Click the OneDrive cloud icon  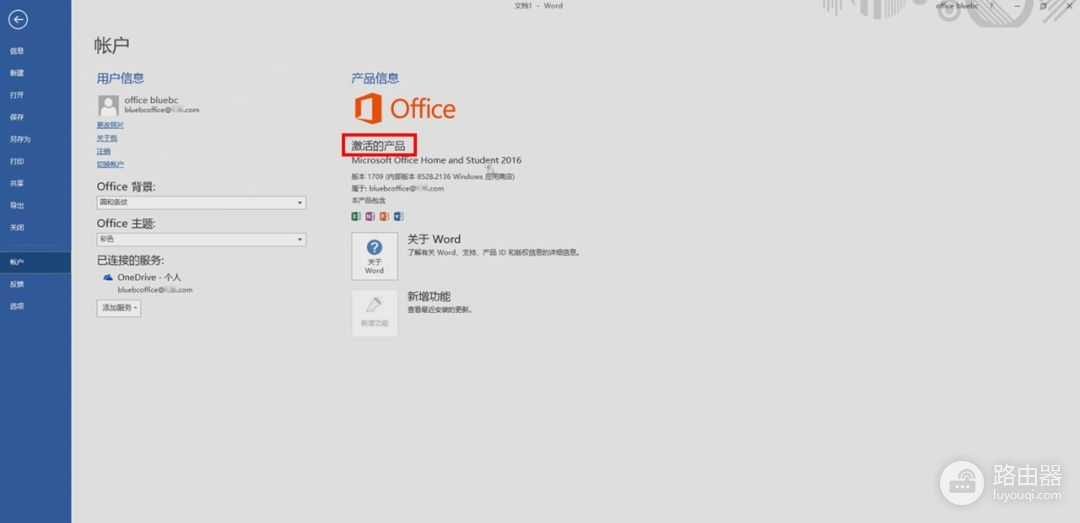pyautogui.click(x=107, y=277)
